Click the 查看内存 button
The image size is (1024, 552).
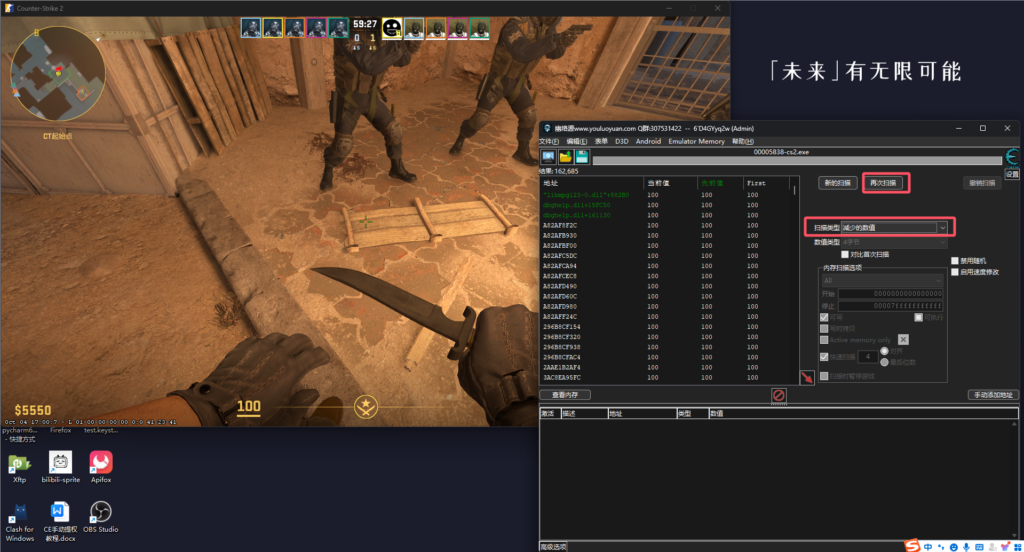tap(565, 395)
